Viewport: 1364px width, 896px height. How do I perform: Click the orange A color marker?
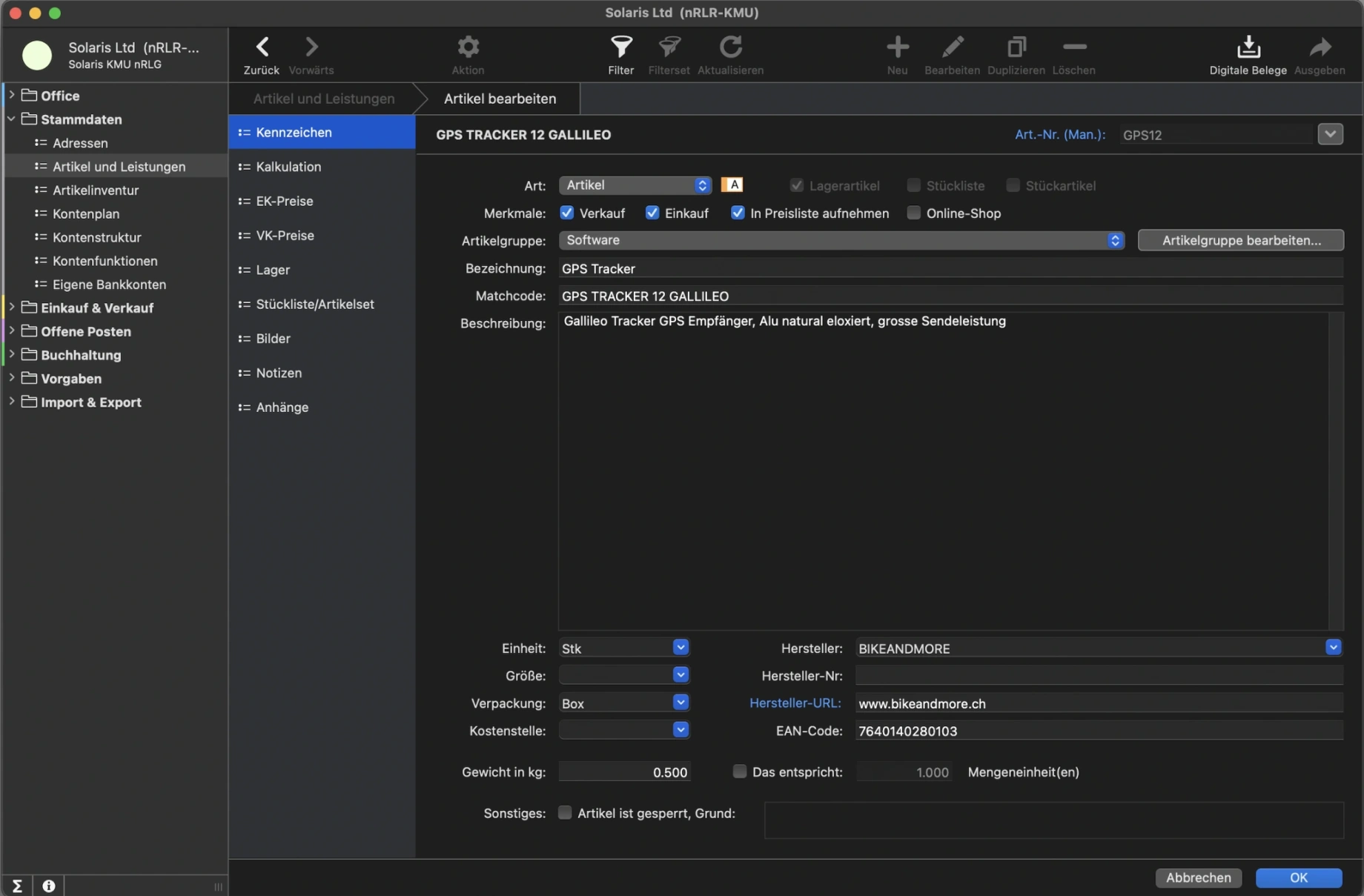click(732, 185)
